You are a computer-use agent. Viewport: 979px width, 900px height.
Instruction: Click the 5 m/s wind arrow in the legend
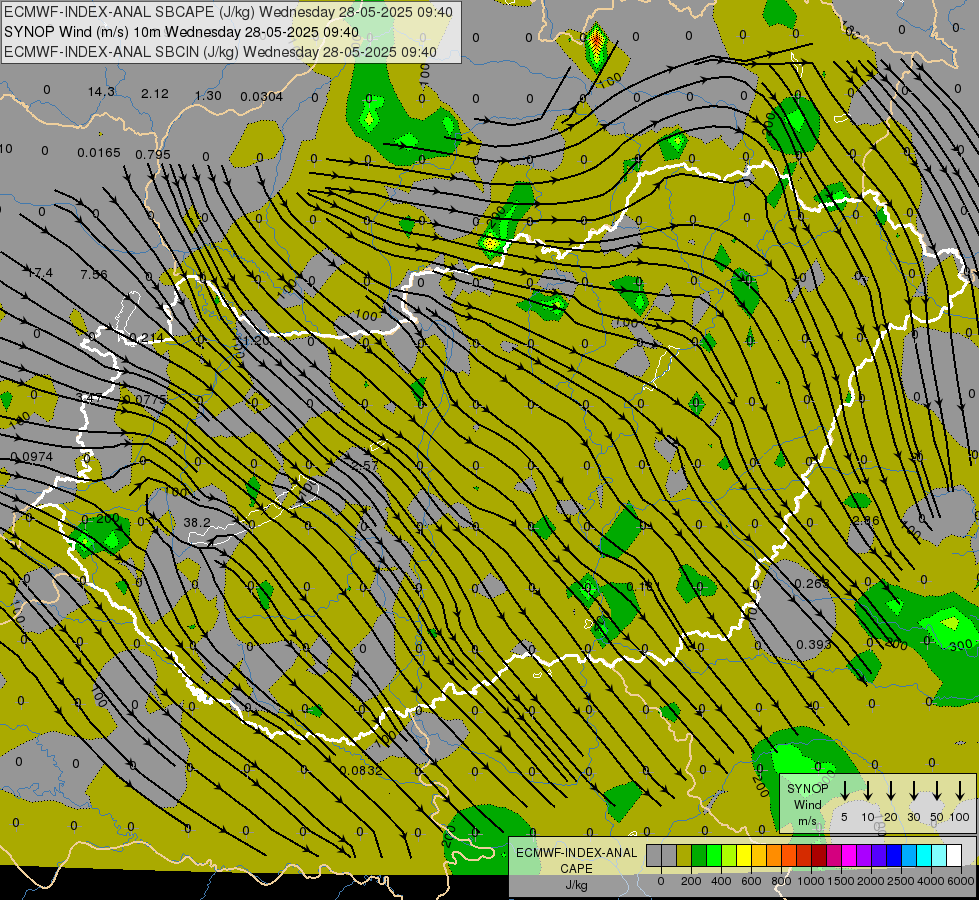[x=844, y=790]
